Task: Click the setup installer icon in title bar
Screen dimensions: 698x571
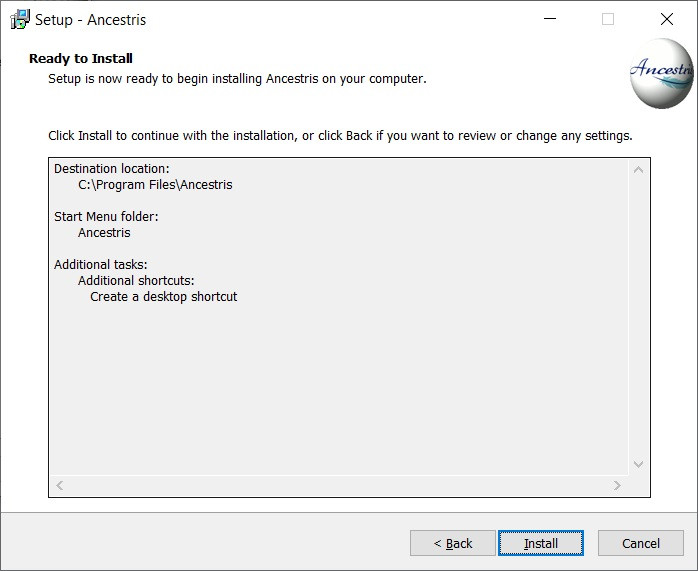Action: tap(20, 20)
